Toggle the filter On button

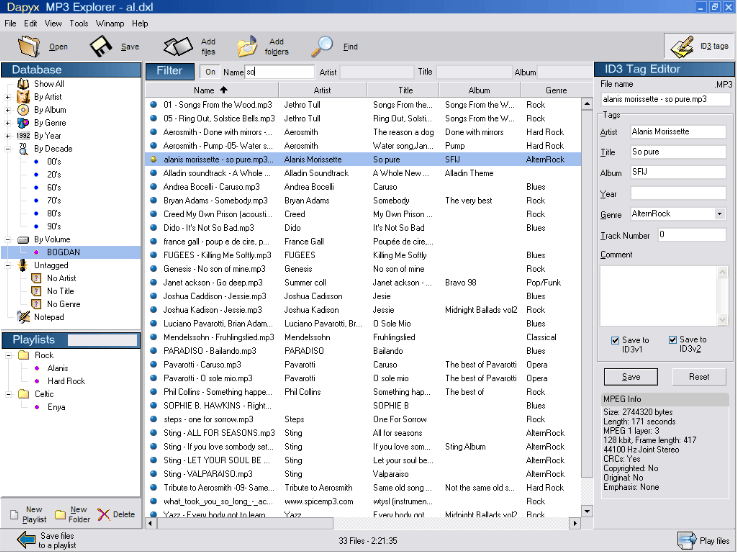210,72
